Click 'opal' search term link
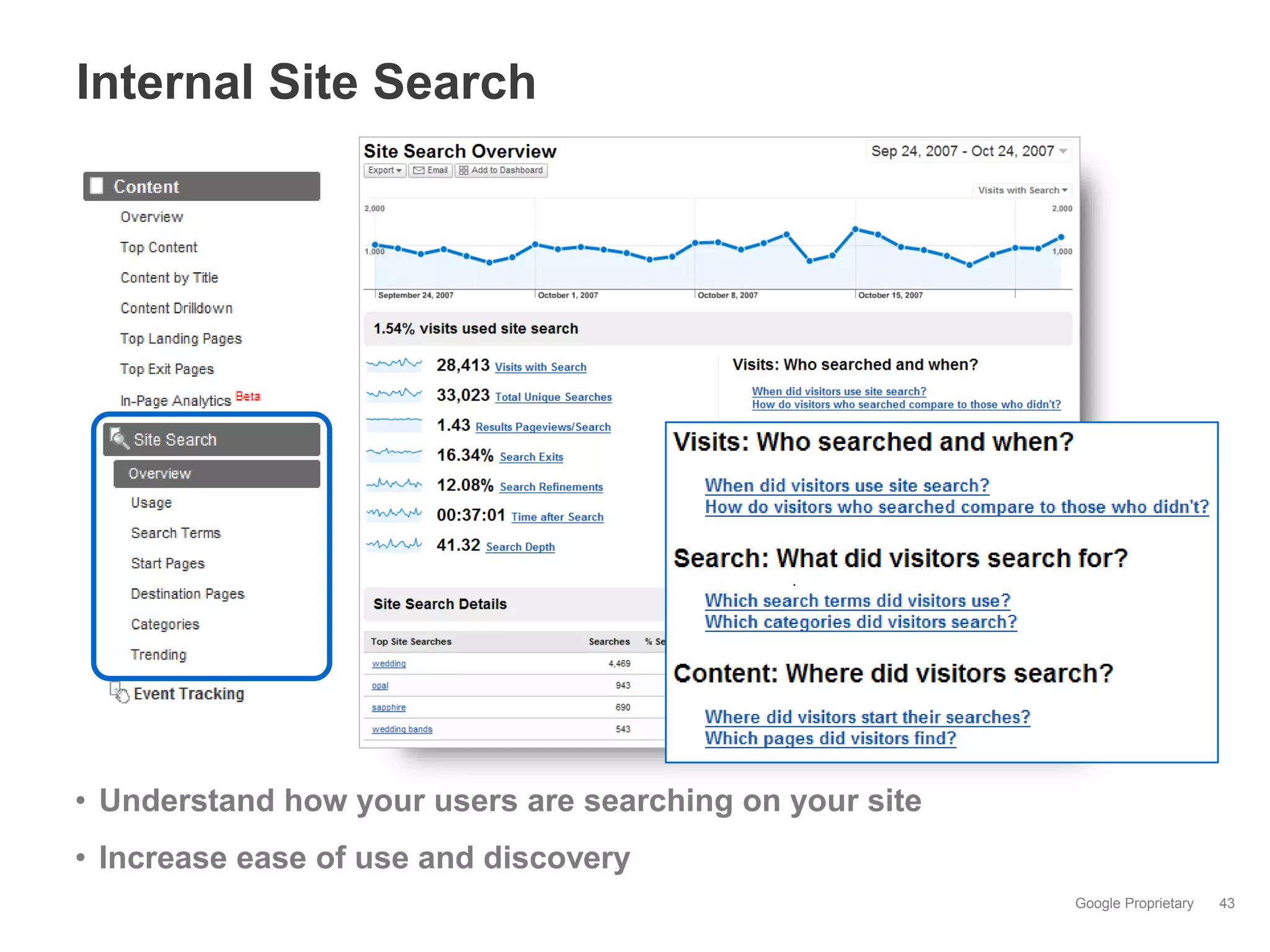1270x952 pixels. pos(380,685)
